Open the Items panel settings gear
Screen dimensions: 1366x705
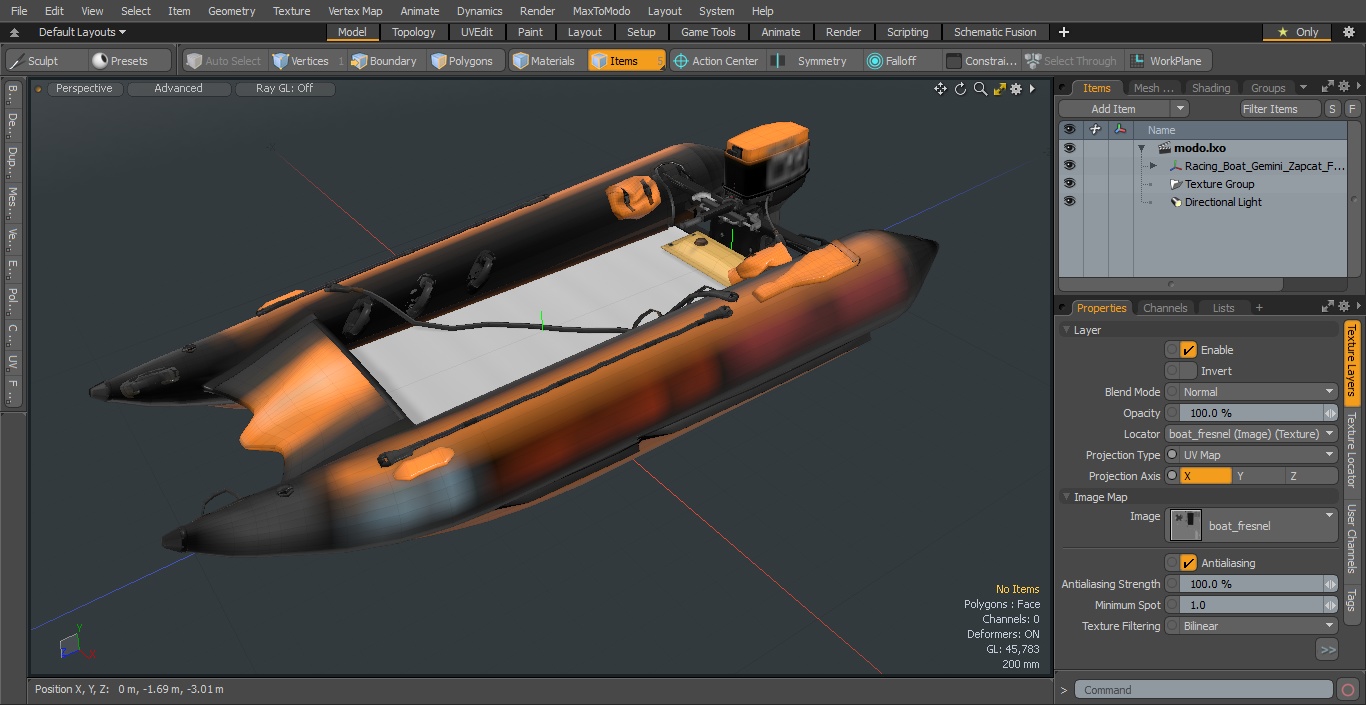click(1345, 88)
